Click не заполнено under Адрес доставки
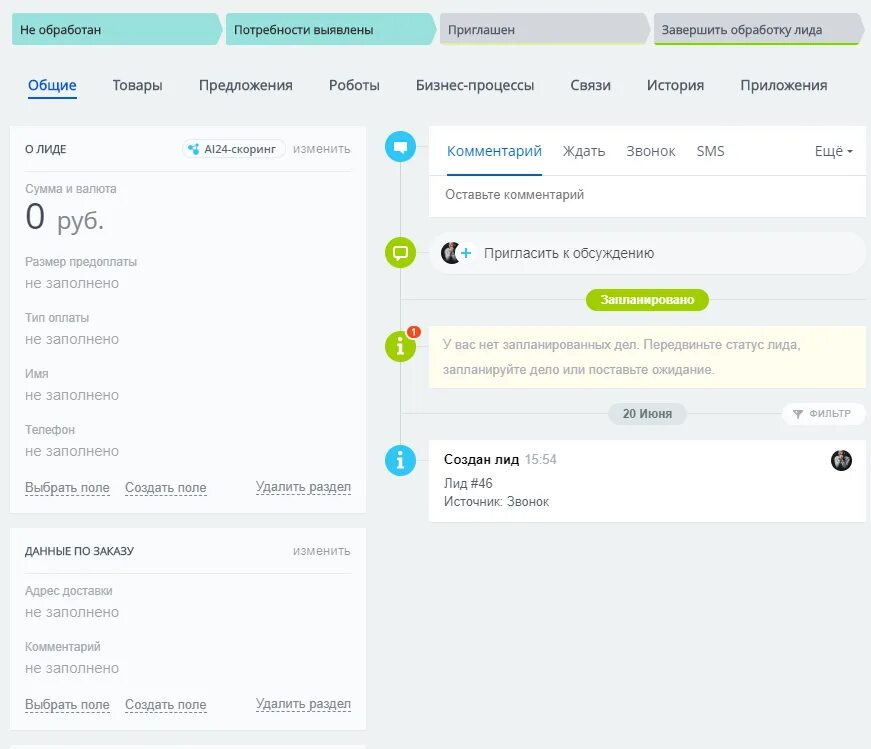Image resolution: width=871 pixels, height=749 pixels. coord(72,612)
